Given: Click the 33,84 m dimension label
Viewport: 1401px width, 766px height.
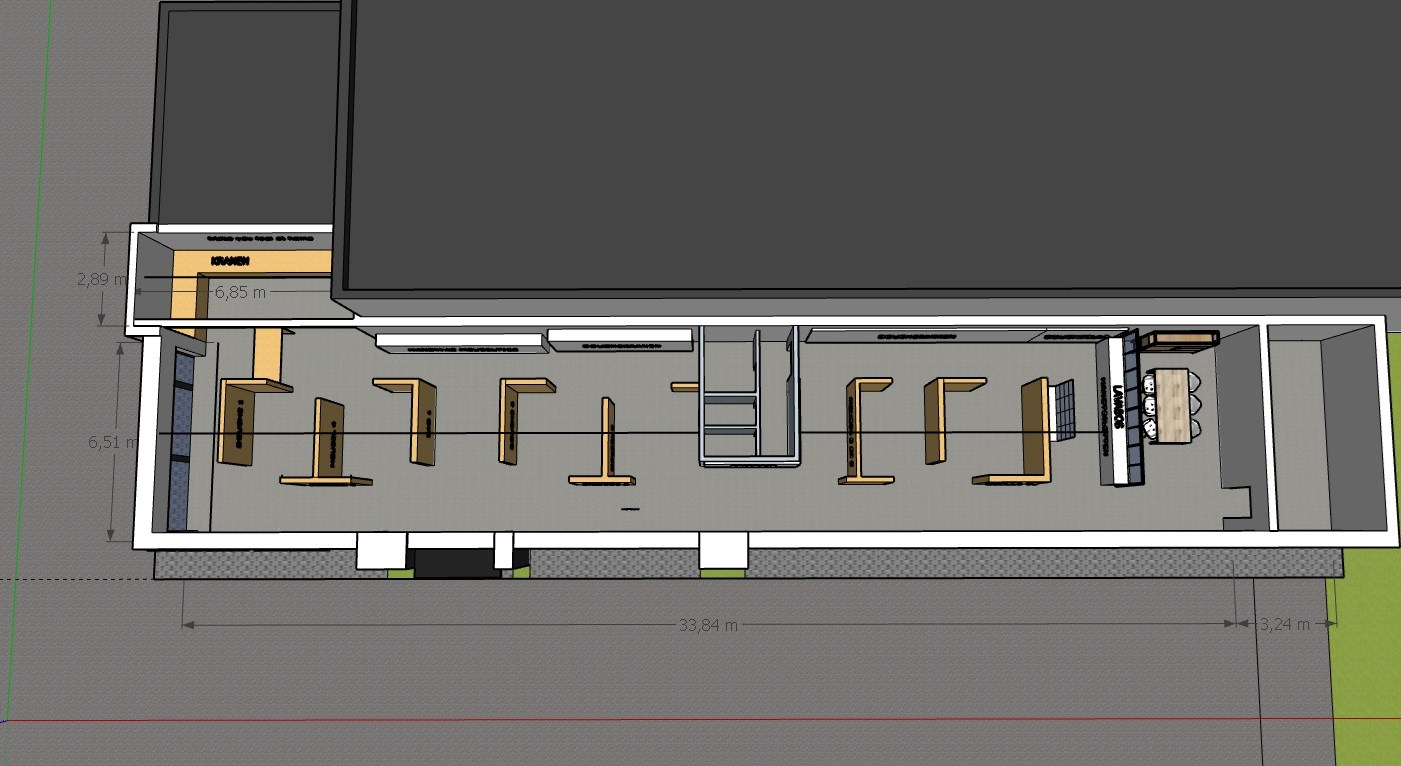Looking at the screenshot, I should tap(708, 626).
